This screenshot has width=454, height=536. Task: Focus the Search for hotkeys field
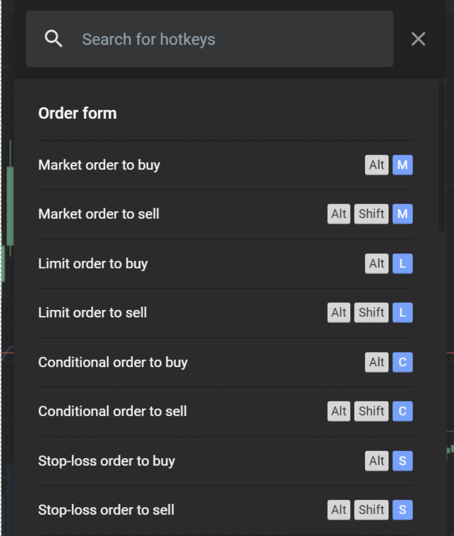coord(209,39)
